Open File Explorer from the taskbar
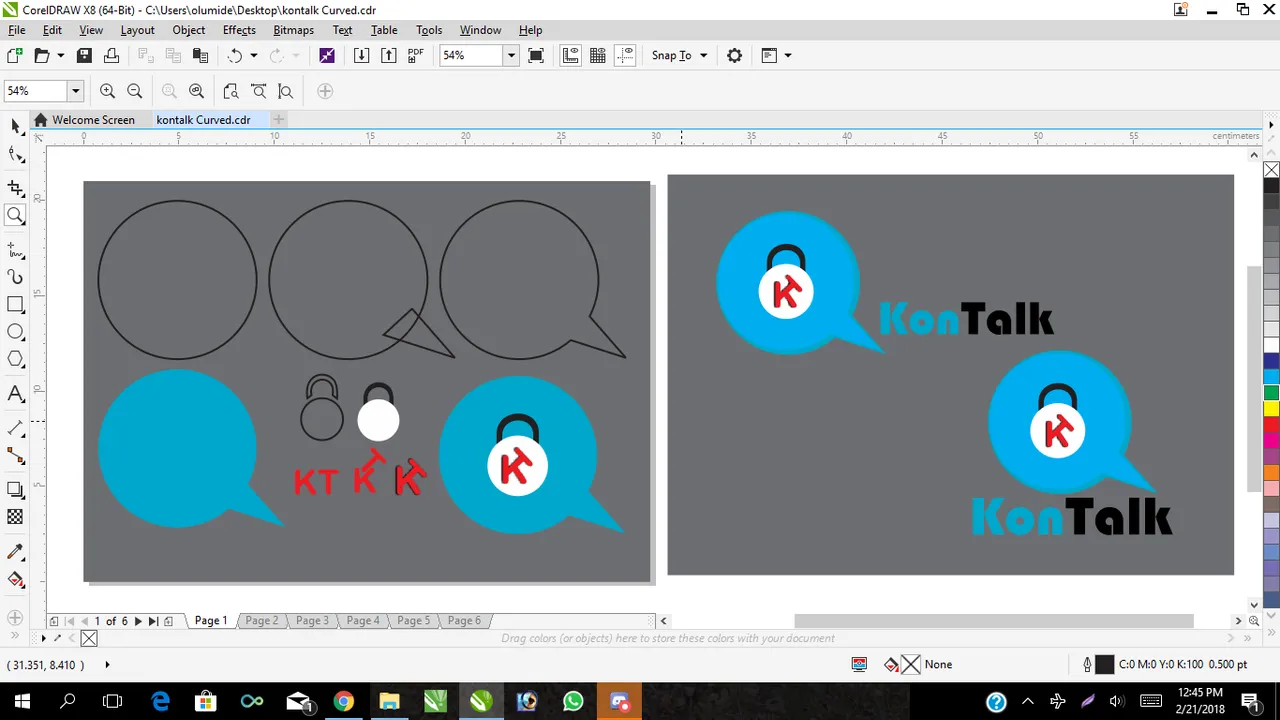Viewport: 1280px width, 720px height. [389, 701]
